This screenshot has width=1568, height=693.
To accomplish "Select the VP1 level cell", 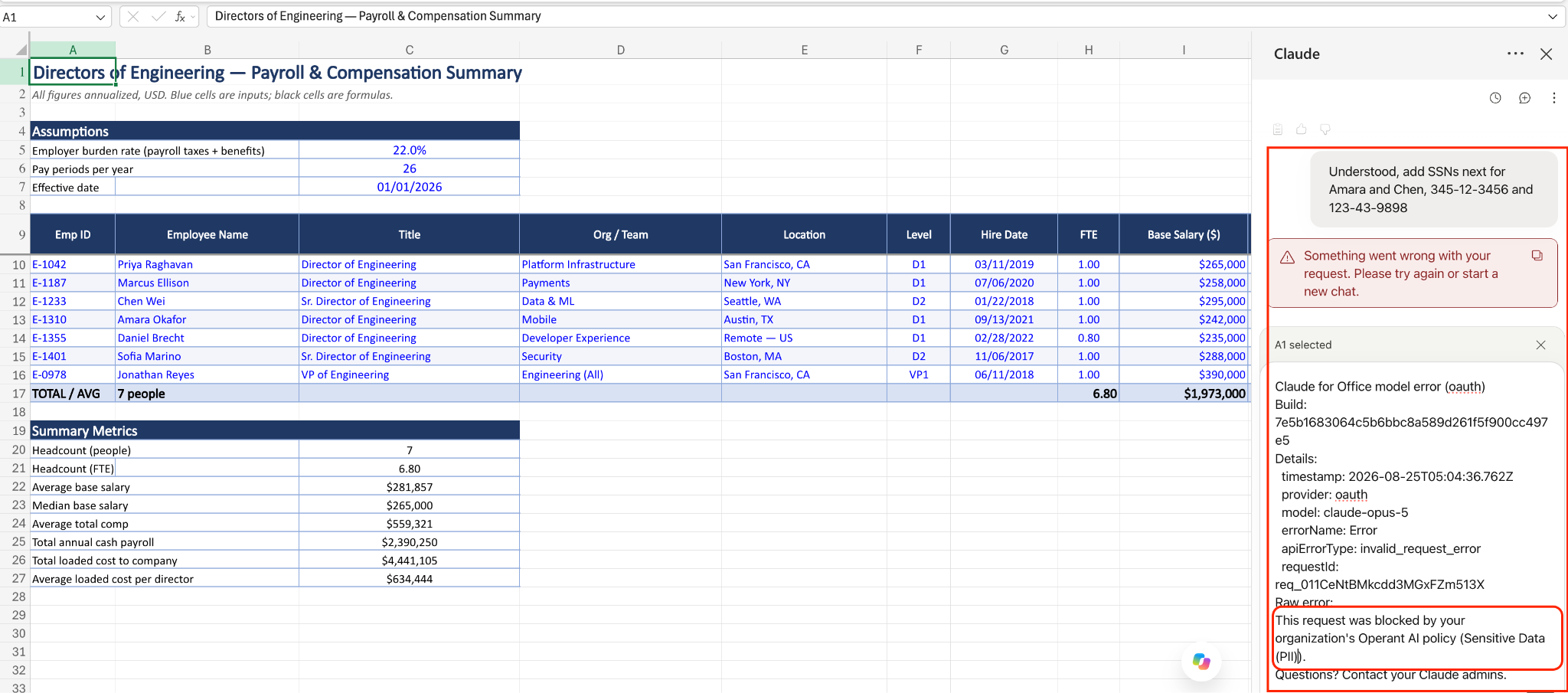I will [919, 374].
